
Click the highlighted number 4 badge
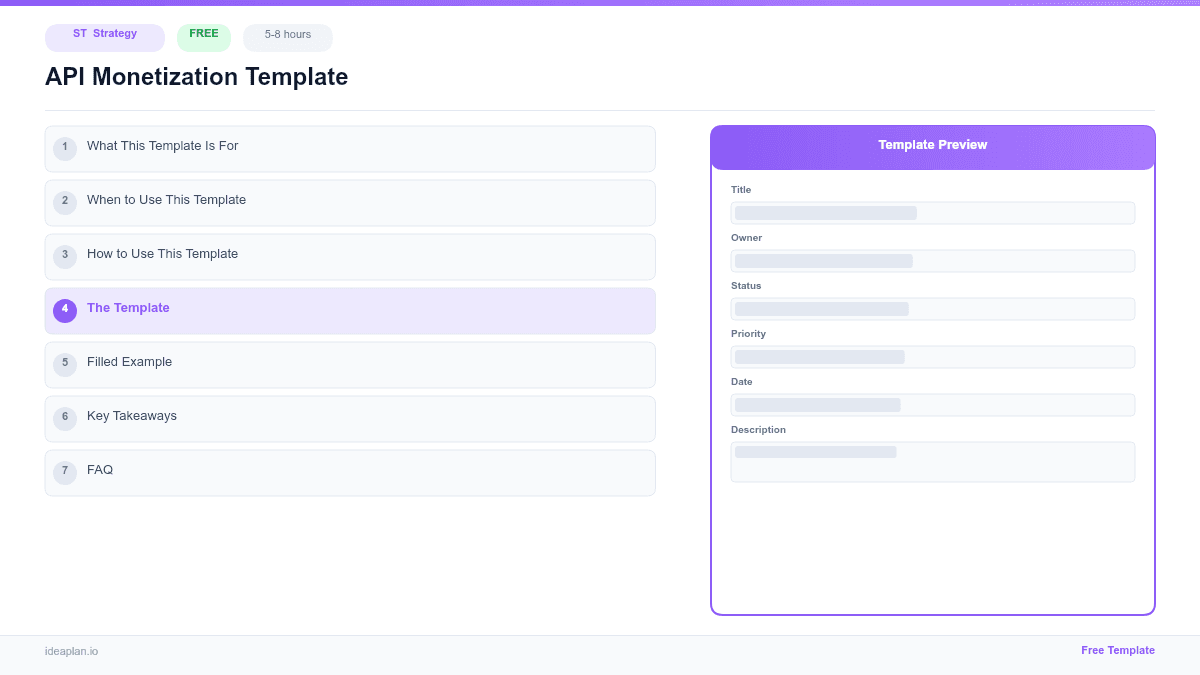(65, 310)
